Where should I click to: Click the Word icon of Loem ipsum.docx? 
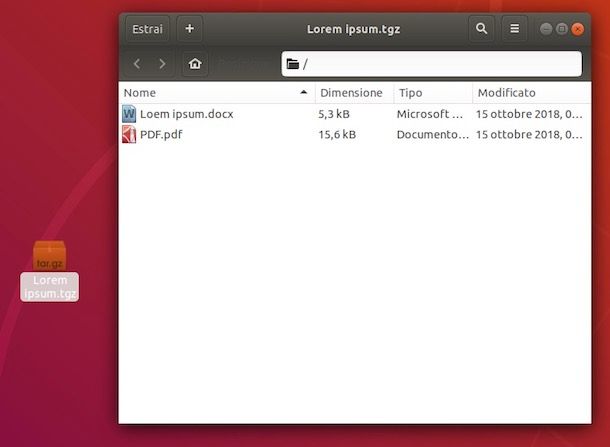tap(129, 114)
